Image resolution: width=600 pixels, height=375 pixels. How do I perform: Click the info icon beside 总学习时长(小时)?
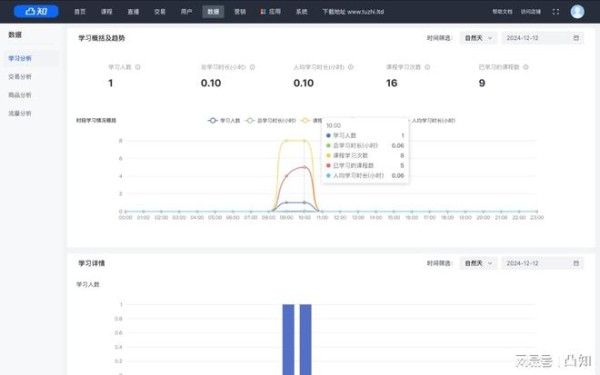click(x=253, y=67)
